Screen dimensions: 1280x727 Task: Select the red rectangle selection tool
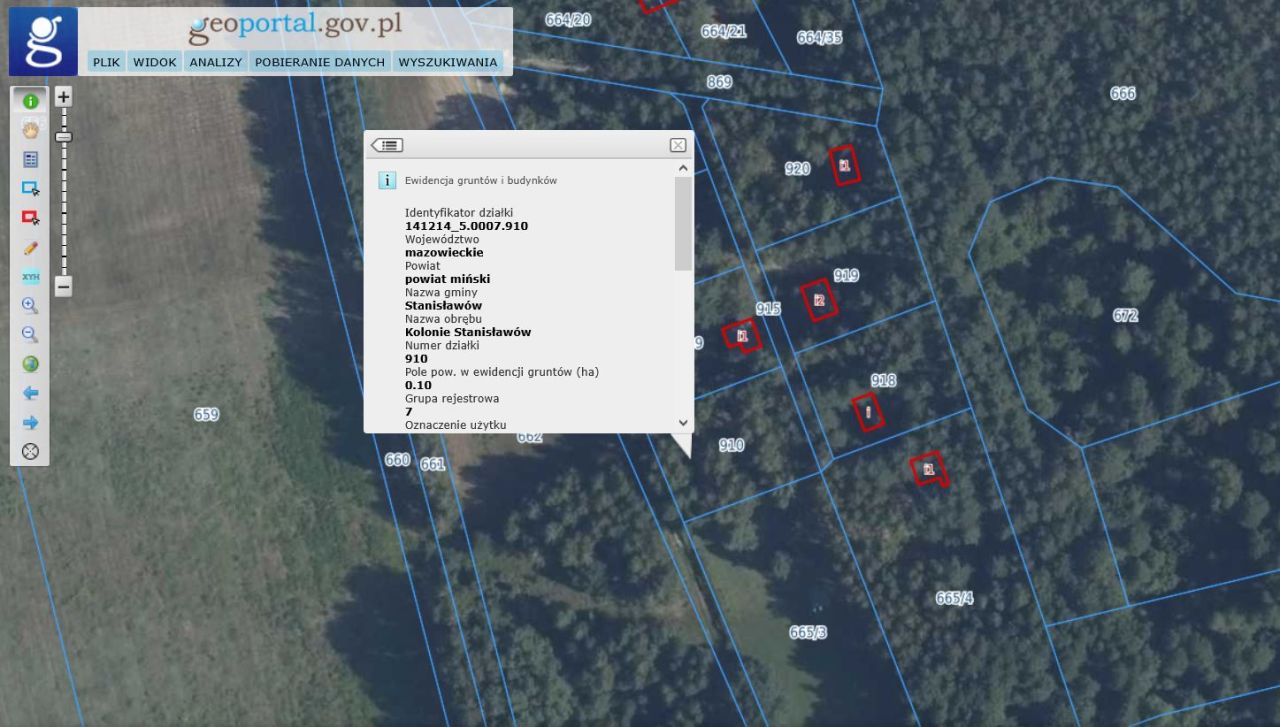[30, 218]
